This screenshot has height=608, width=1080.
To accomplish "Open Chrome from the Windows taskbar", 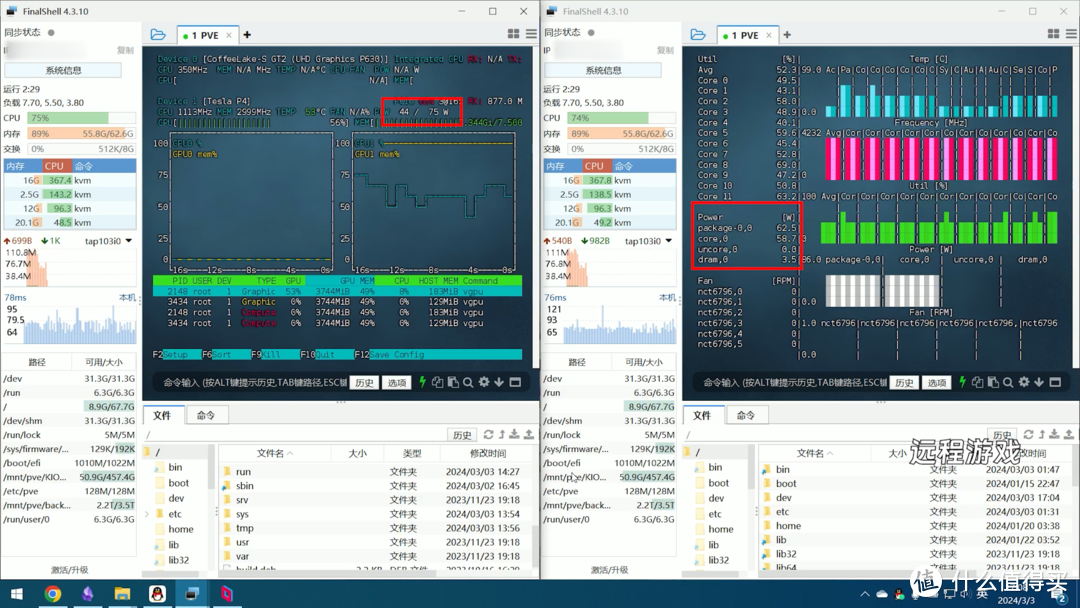I will (53, 594).
